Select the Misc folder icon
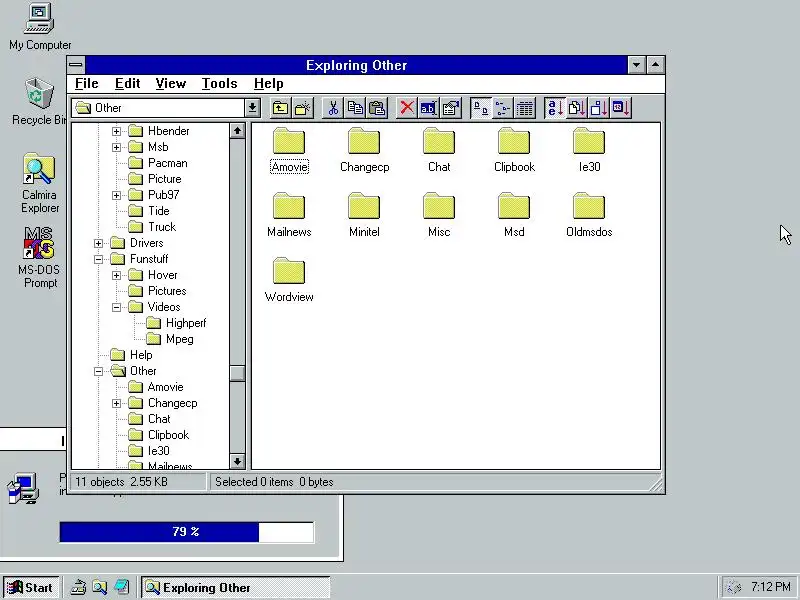 point(439,206)
